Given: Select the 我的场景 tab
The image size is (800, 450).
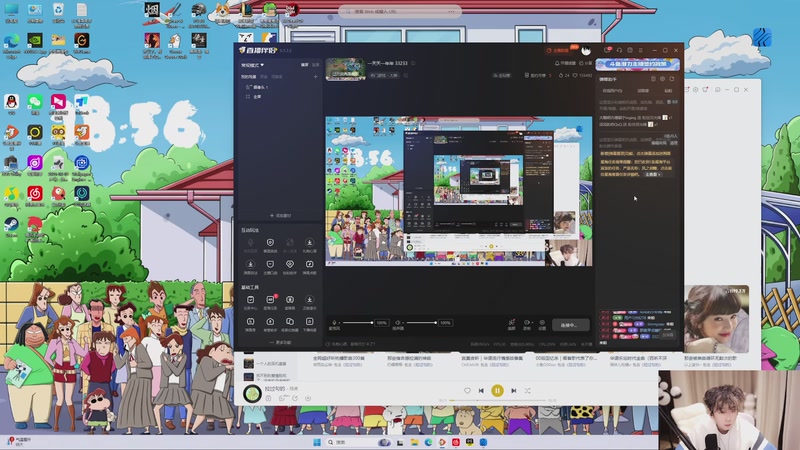Looking at the screenshot, I should [x=248, y=77].
